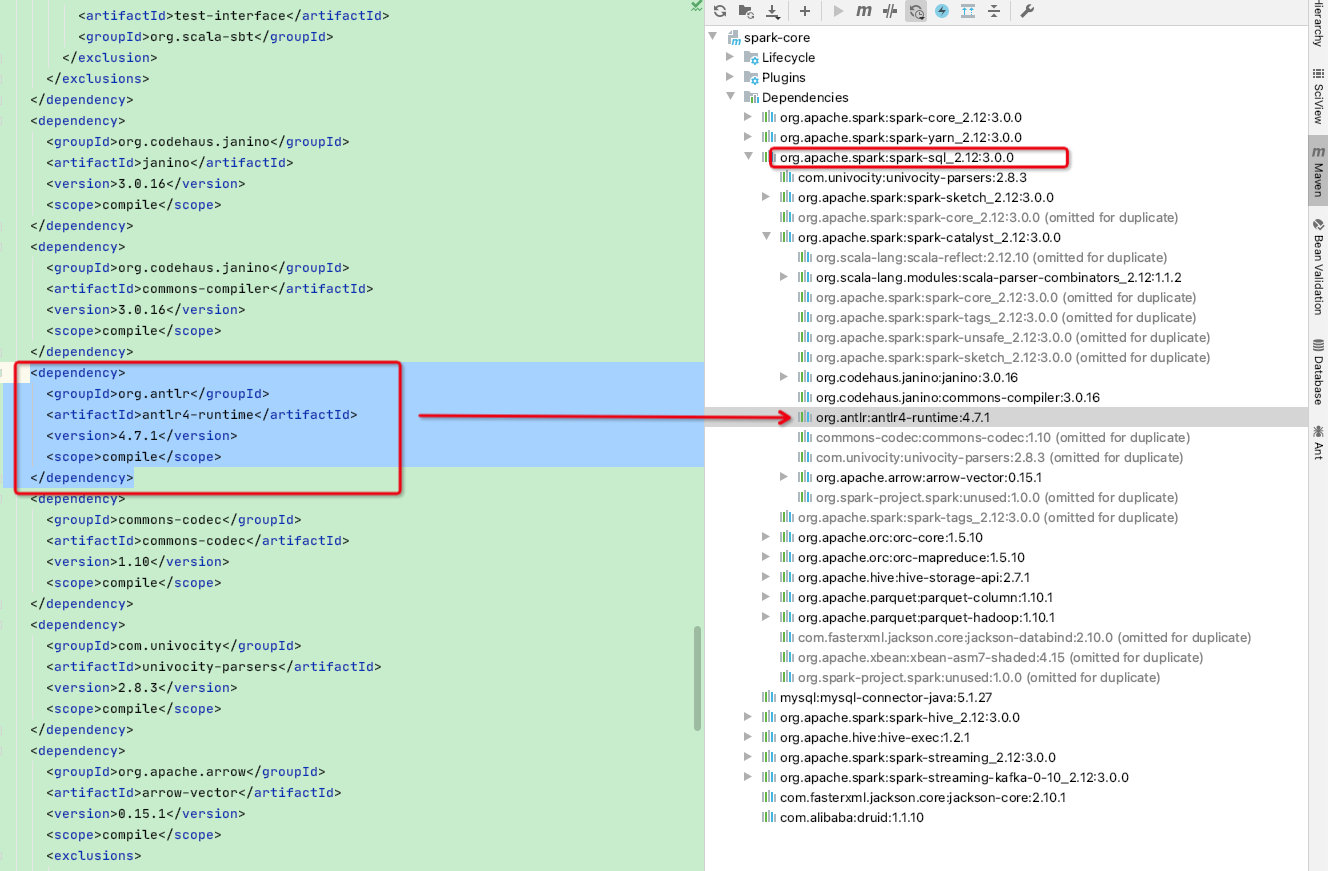1328x871 pixels.
Task: Toggle skip tests mode lightning icon
Action: (942, 11)
